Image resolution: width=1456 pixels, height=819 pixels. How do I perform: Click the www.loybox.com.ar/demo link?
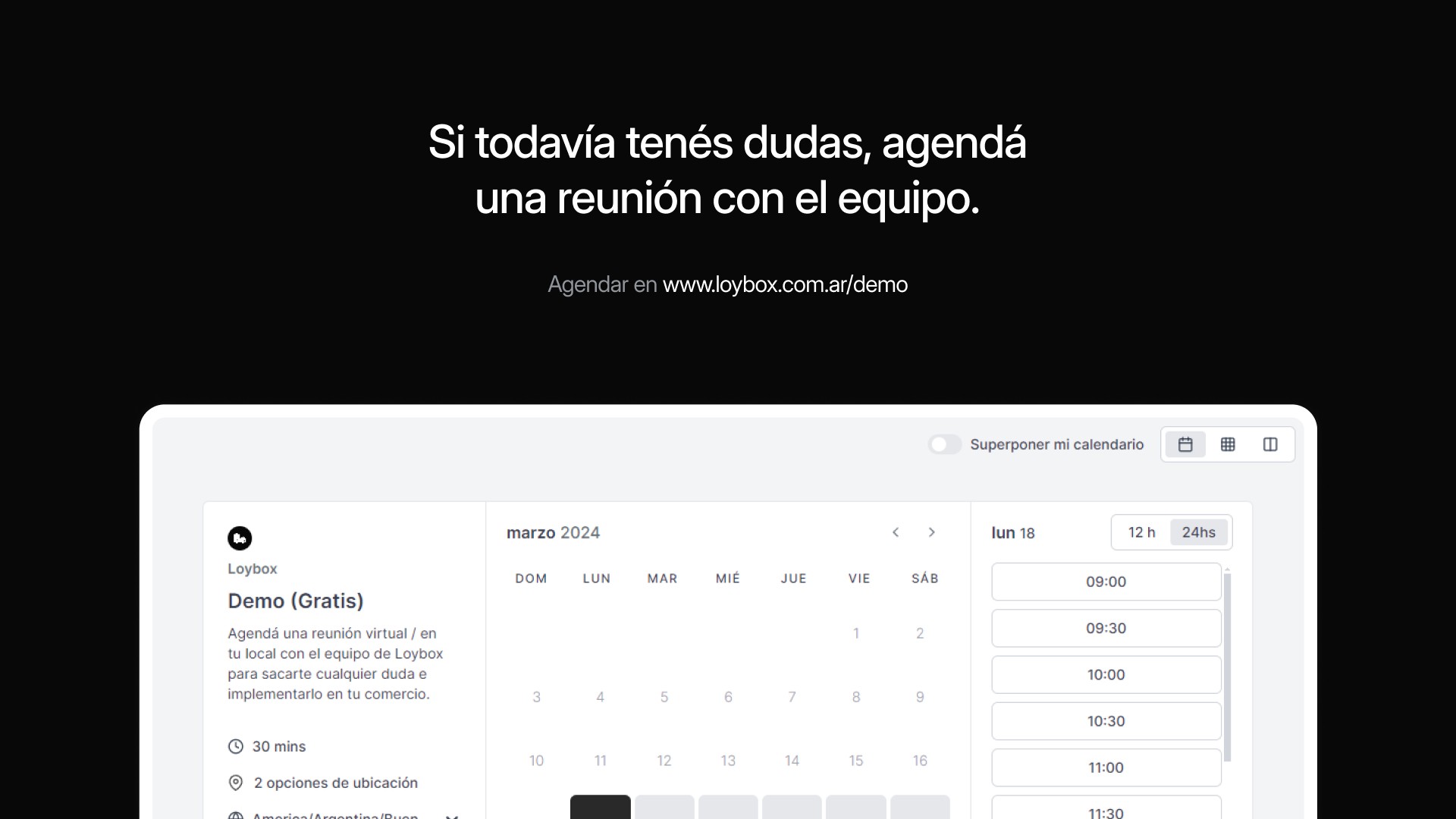784,285
